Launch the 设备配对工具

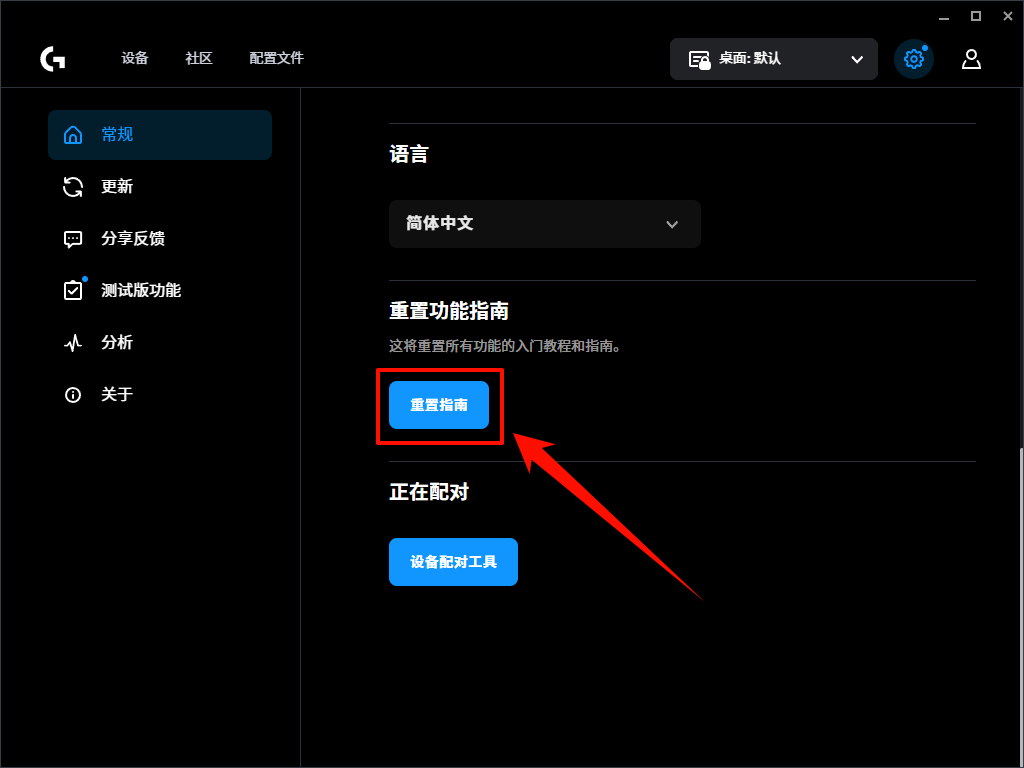[453, 562]
